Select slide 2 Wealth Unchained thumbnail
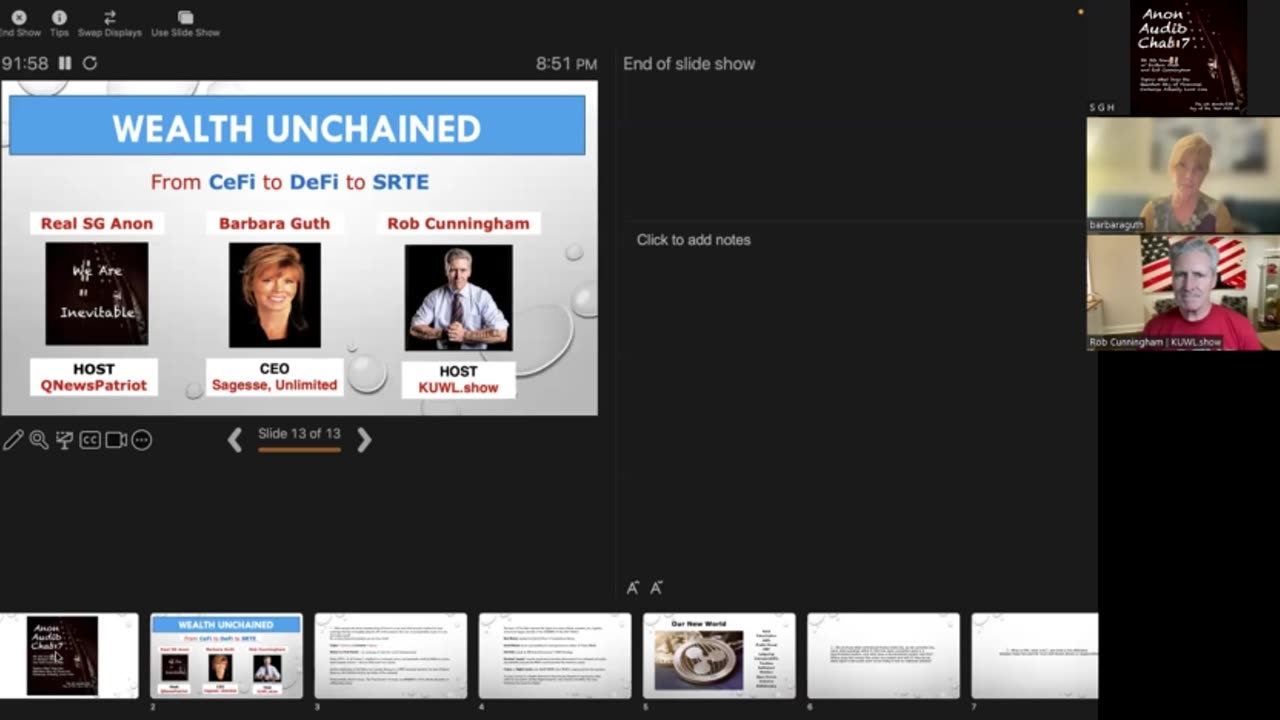This screenshot has height=720, width=1280. coord(226,656)
